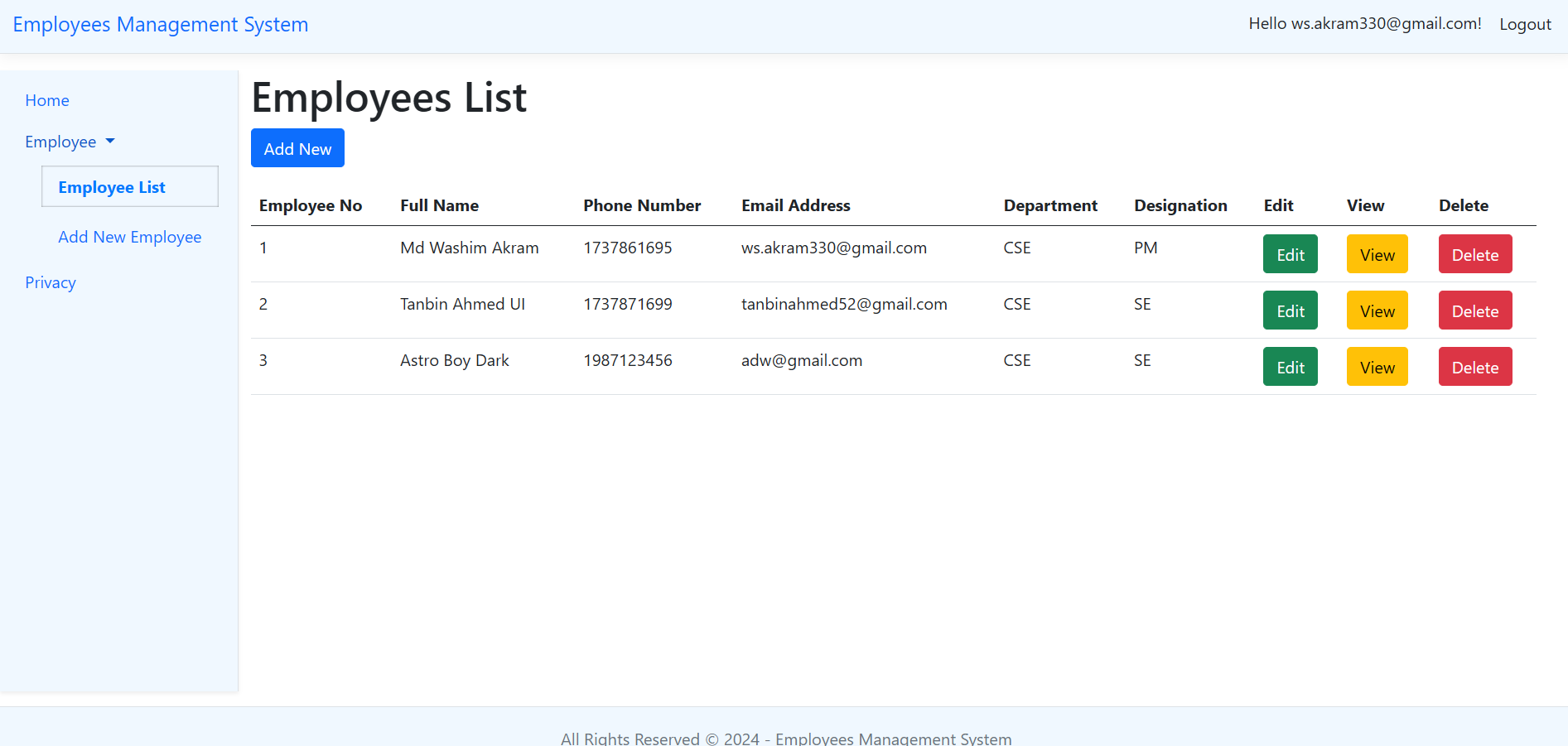1568x746 pixels.
Task: Click Hello ws.akram330@gmail.com account link
Action: (1365, 24)
